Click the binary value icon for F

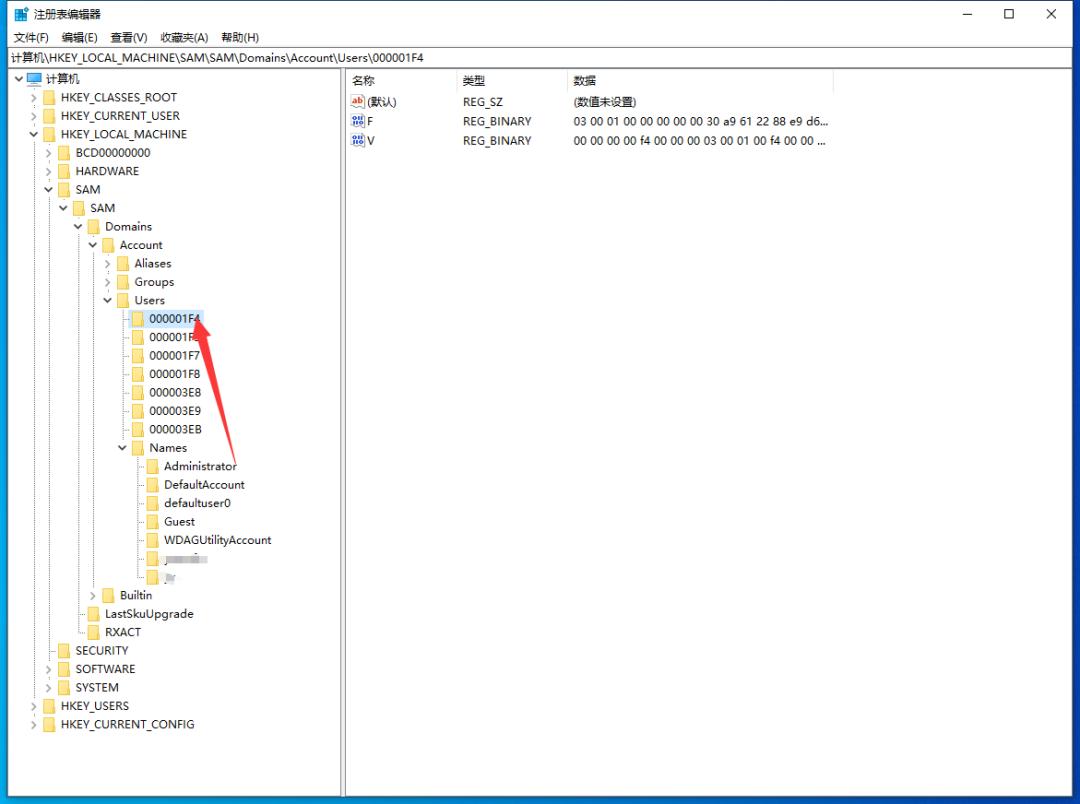tap(358, 121)
